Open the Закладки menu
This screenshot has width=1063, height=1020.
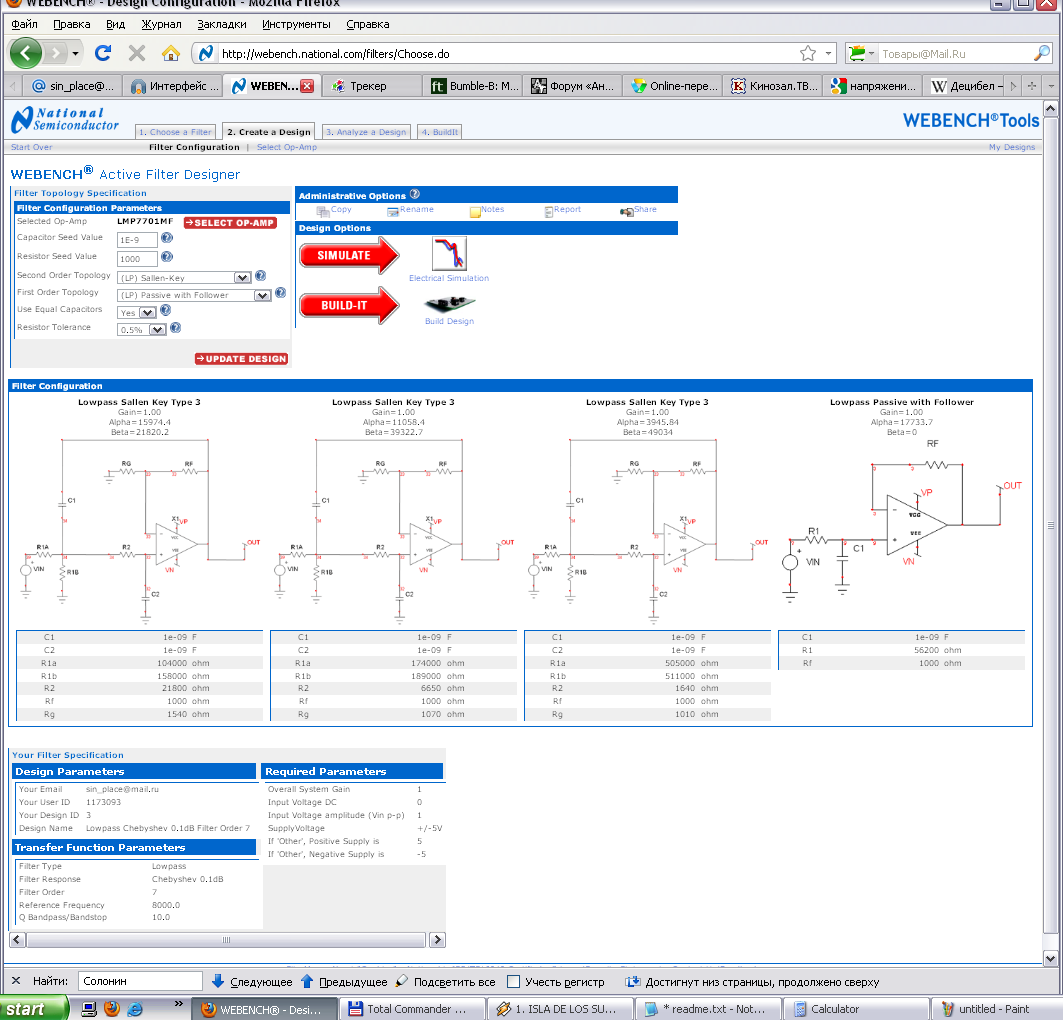click(222, 24)
